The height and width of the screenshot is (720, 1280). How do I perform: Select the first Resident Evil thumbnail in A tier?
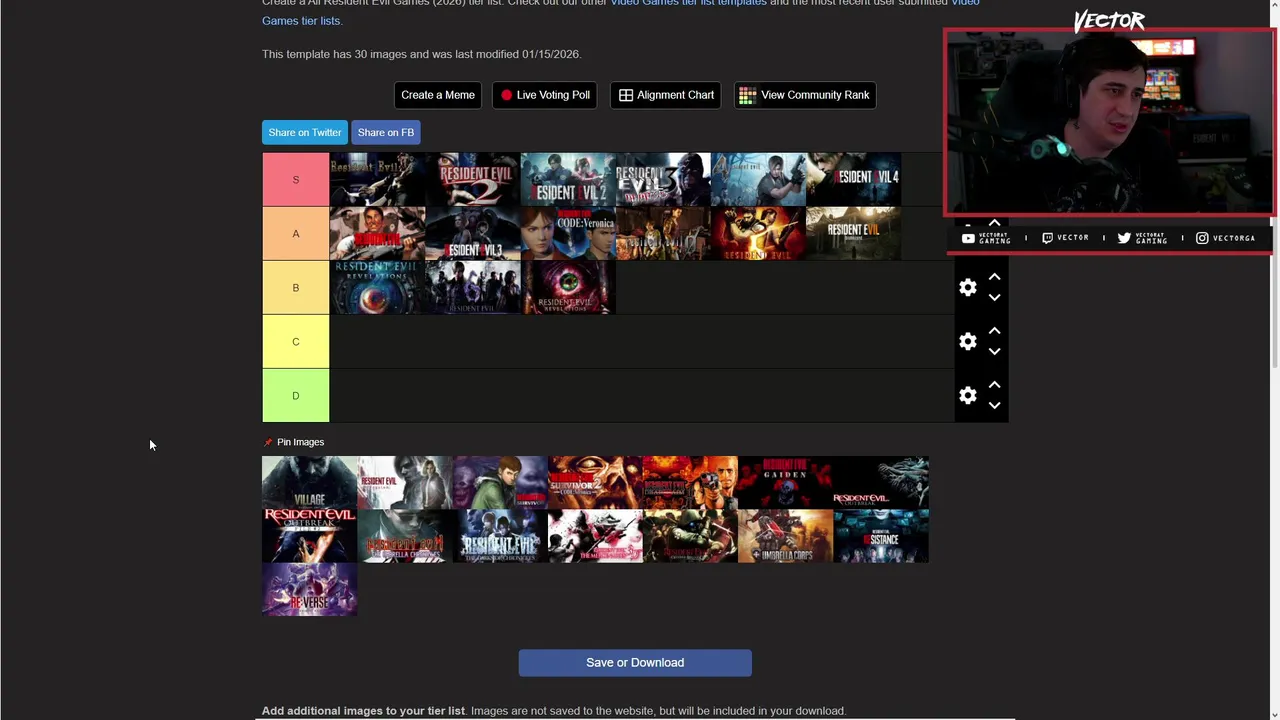(377, 233)
